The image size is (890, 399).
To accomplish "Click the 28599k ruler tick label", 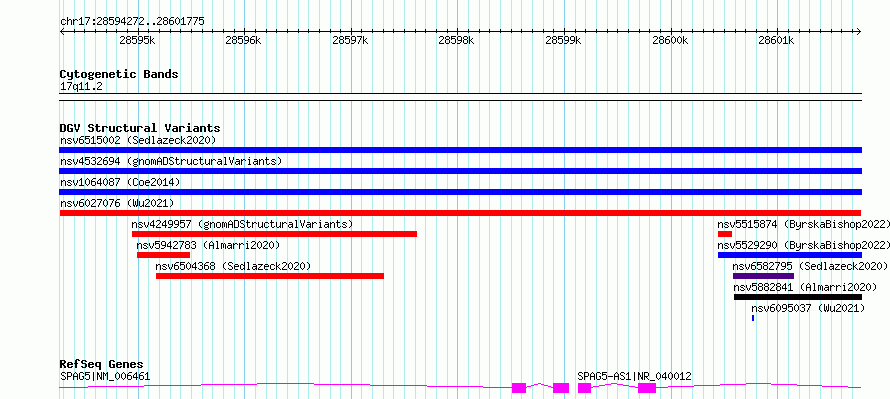I will point(563,40).
